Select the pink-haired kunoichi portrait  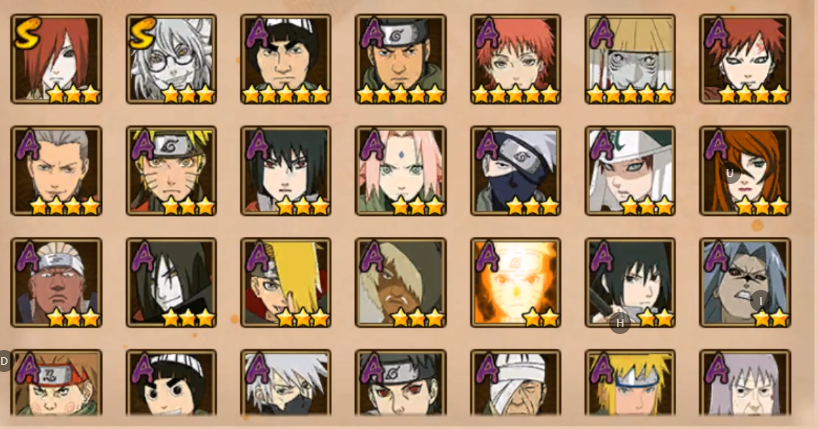pyautogui.click(x=401, y=171)
